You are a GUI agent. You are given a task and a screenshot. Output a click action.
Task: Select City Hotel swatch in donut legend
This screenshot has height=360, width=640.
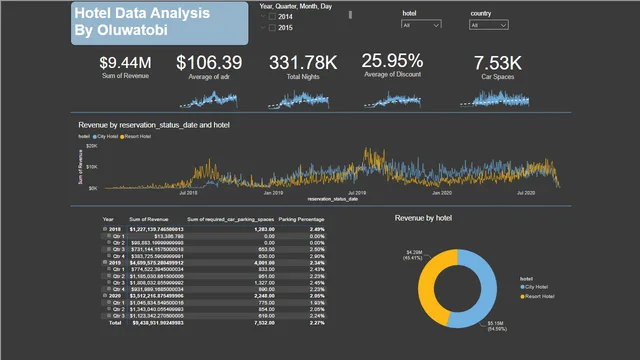pyautogui.click(x=522, y=287)
